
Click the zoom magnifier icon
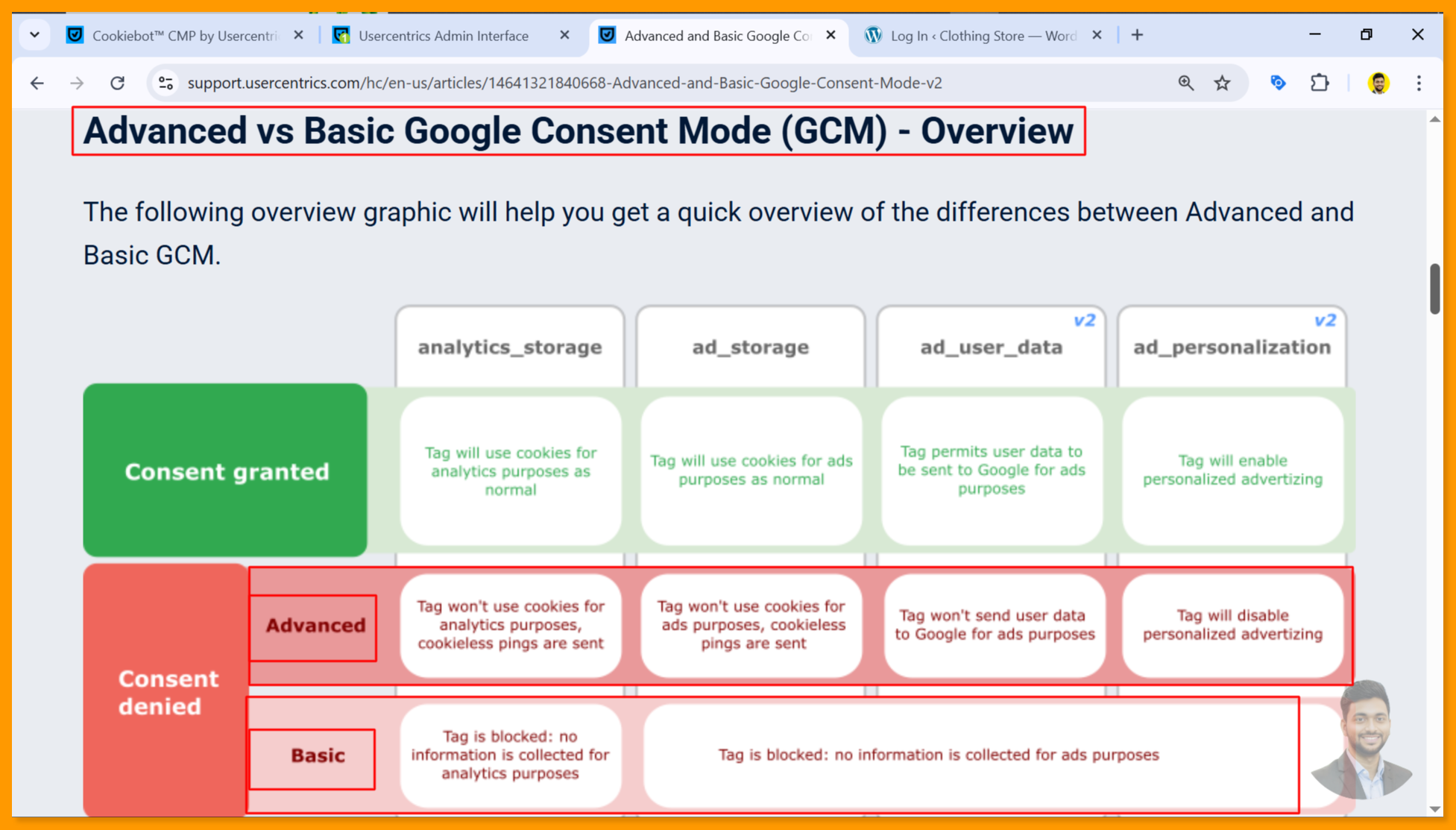pos(1185,83)
